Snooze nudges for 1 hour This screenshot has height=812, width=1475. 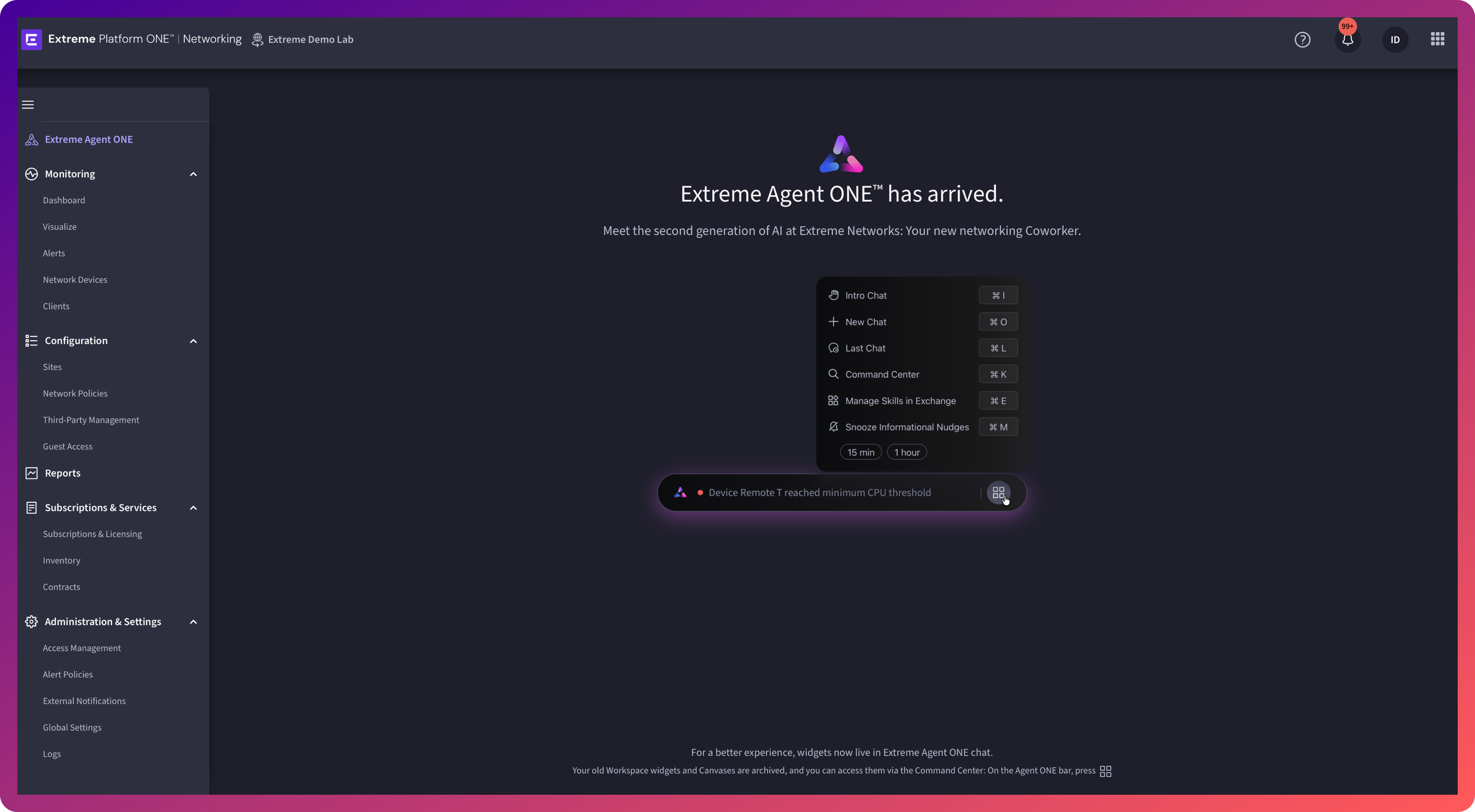tap(907, 452)
